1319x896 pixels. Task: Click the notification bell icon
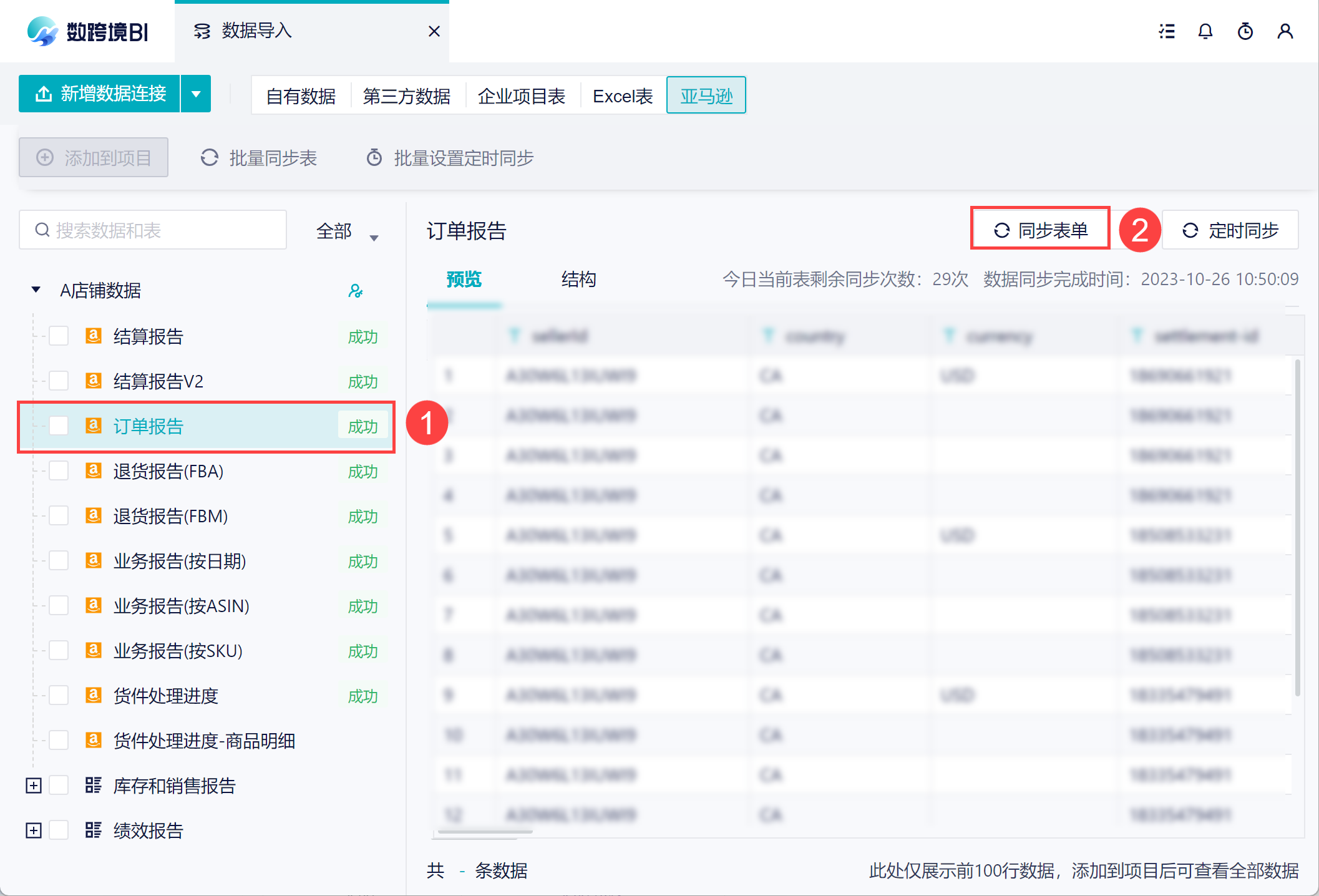coord(1205,31)
